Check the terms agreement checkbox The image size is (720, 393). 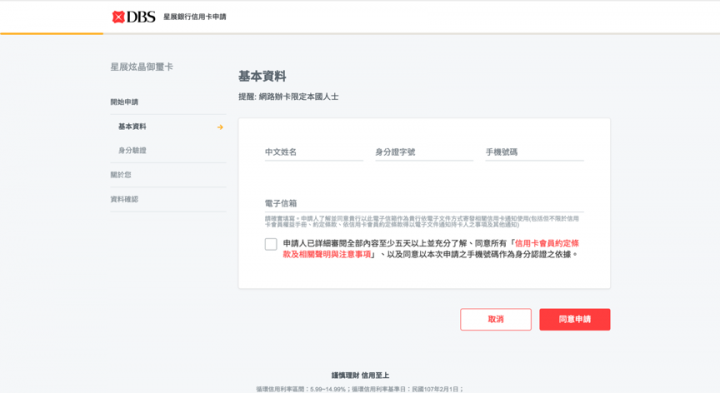pos(271,244)
